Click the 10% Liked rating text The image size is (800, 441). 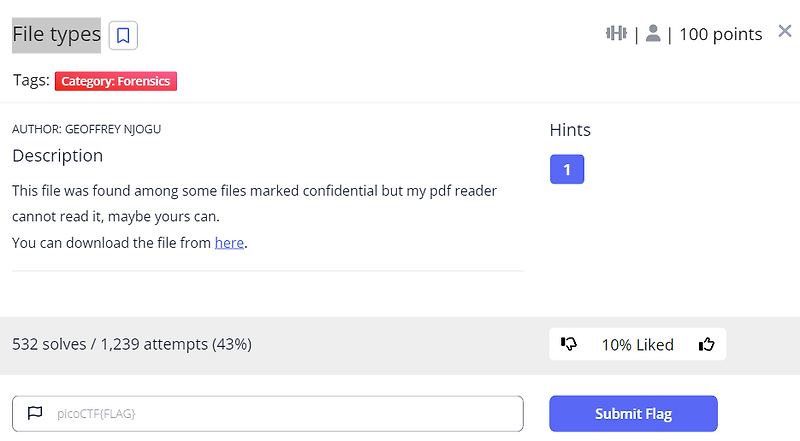click(637, 344)
